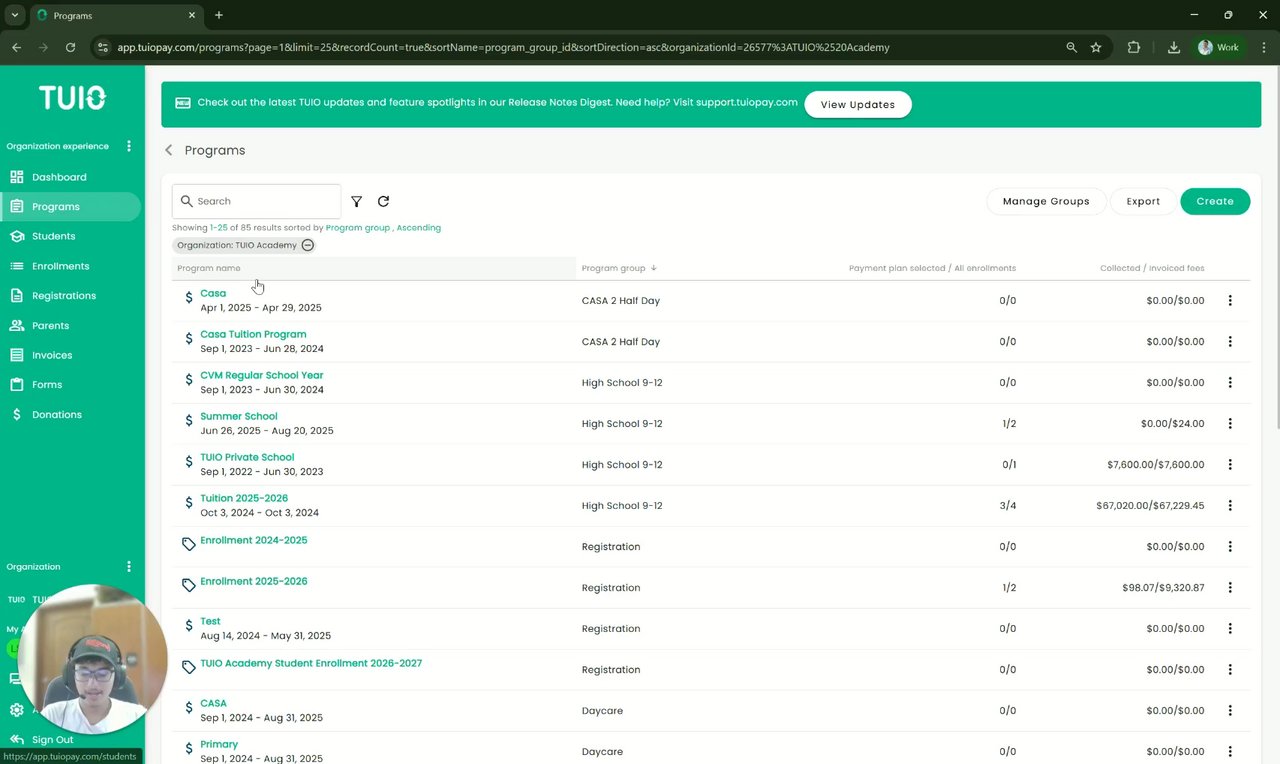This screenshot has width=1280, height=764.
Task: Open three-dot menu for Casa row
Action: click(x=1230, y=300)
